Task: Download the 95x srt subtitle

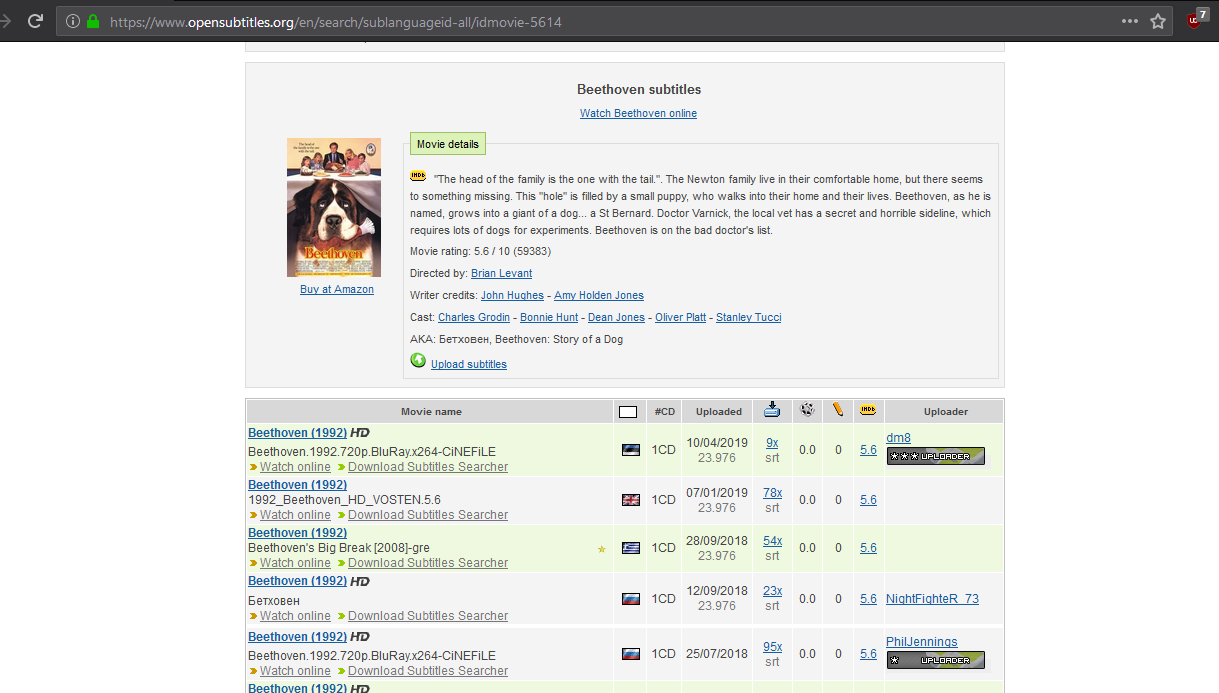Action: pyautogui.click(x=772, y=647)
